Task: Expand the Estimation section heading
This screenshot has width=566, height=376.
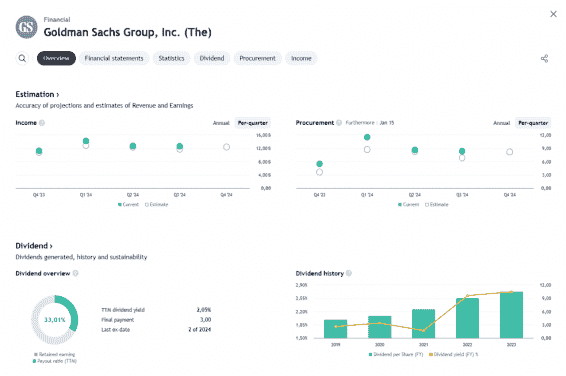Action: pyautogui.click(x=37, y=94)
